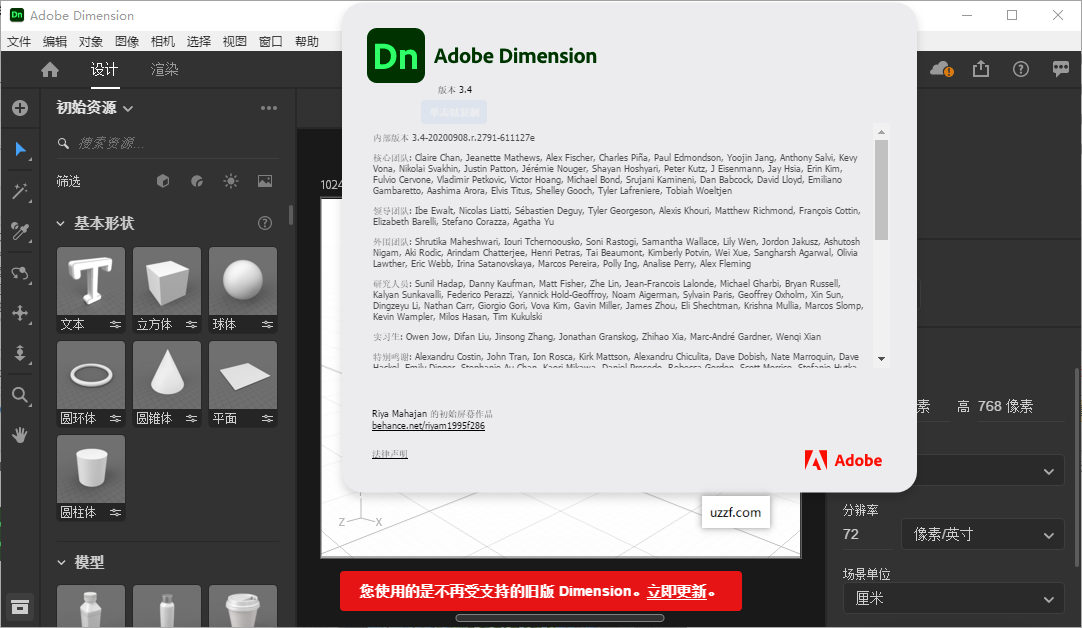
Task: Toggle the materials sphere filter
Action: click(x=196, y=181)
